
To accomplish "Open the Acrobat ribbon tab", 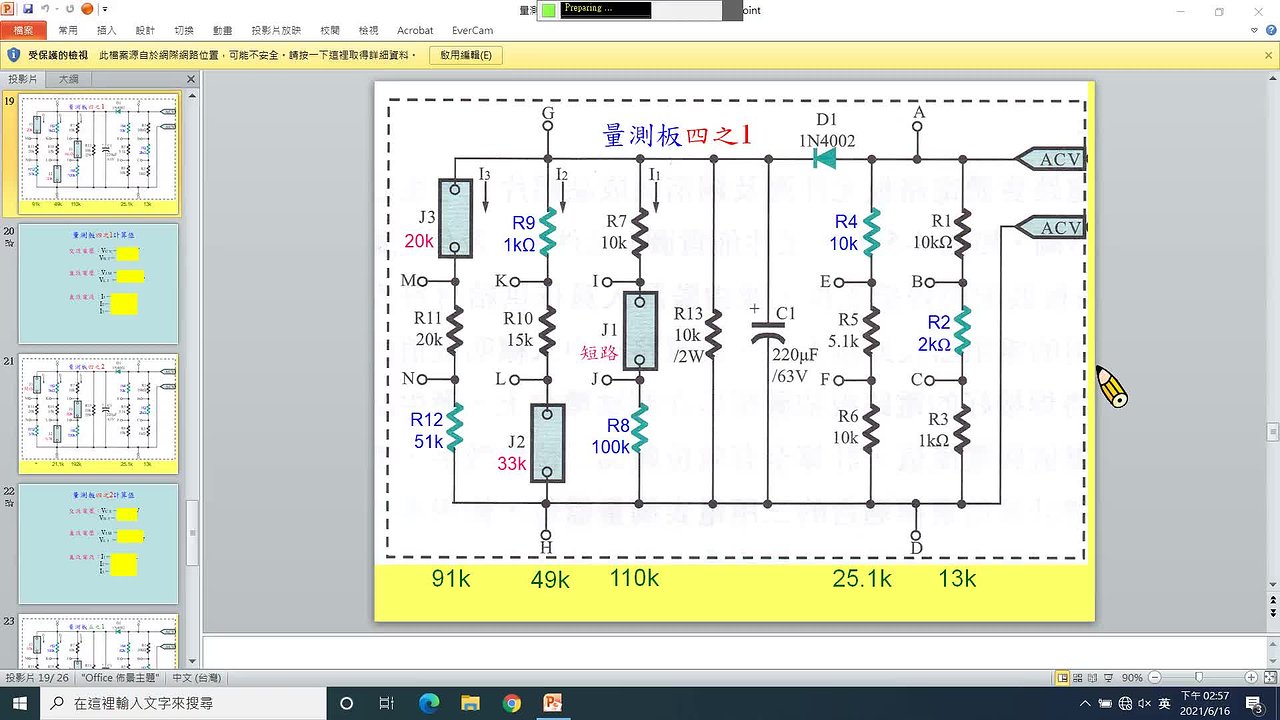I will click(x=415, y=31).
